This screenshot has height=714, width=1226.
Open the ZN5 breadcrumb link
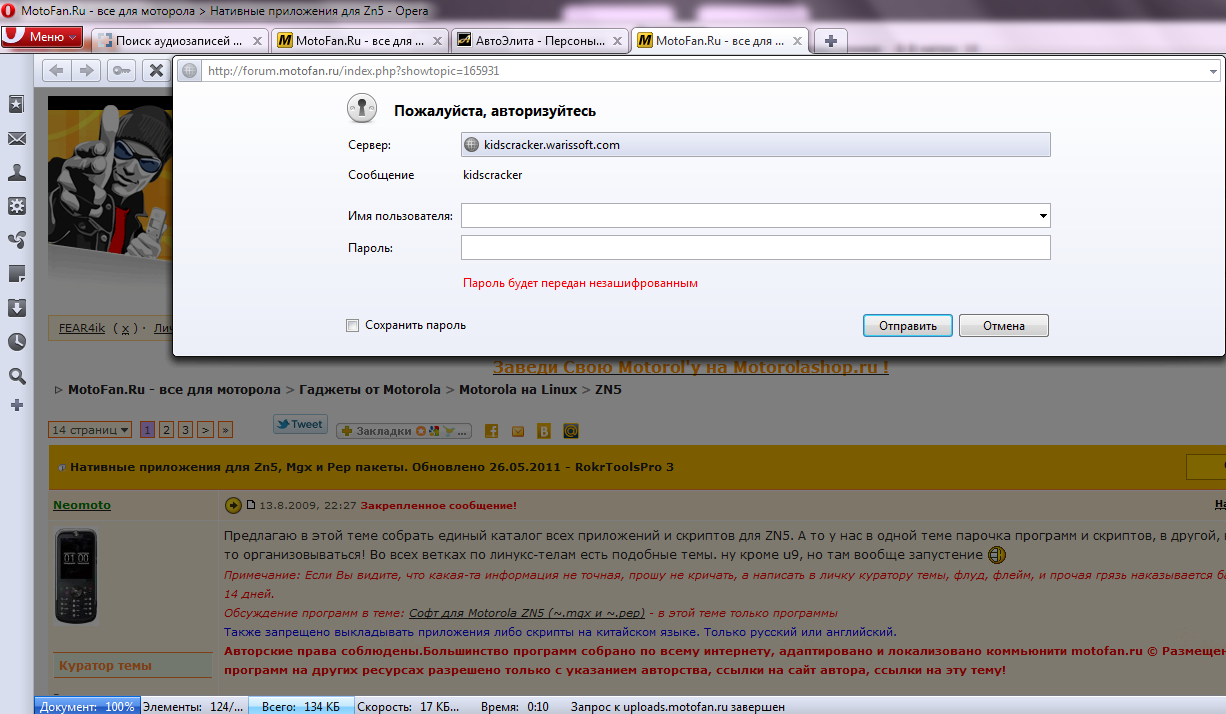[x=608, y=389]
